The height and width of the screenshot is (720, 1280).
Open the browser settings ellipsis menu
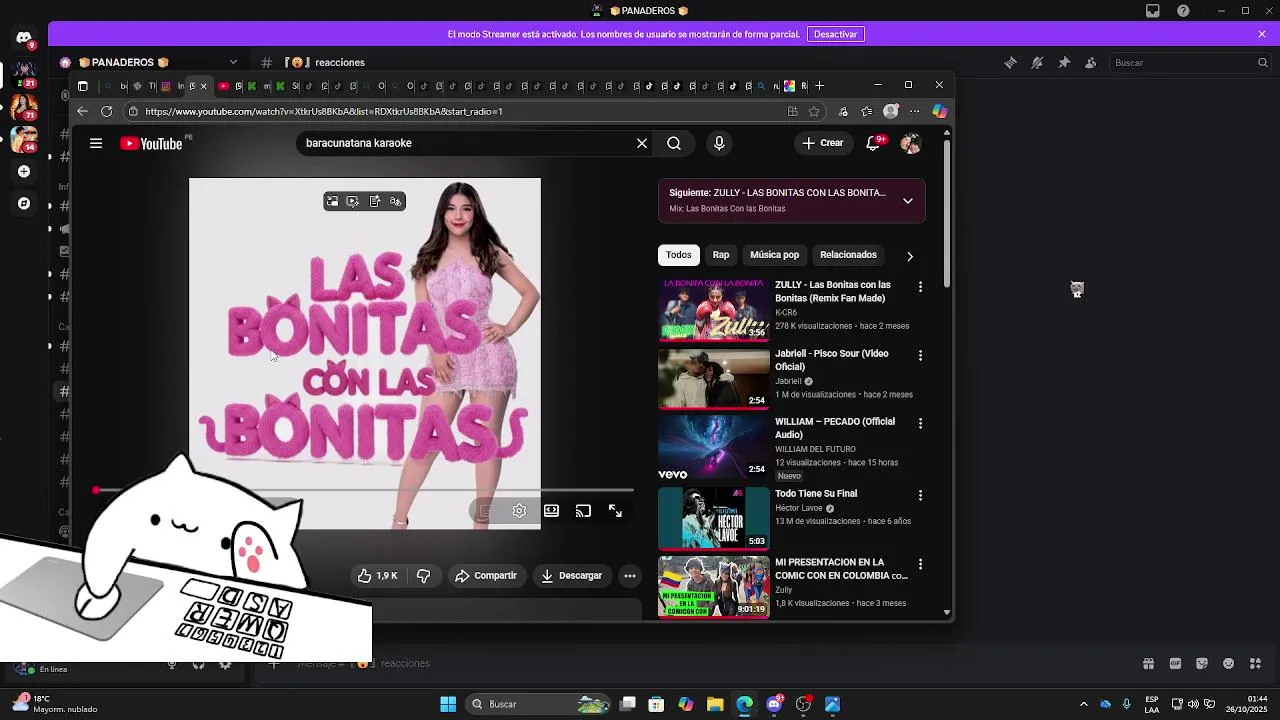pyautogui.click(x=914, y=111)
